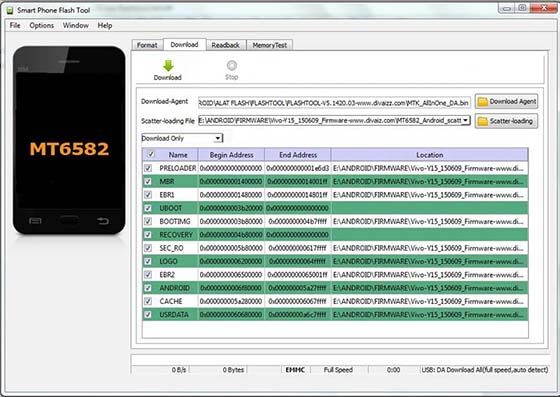This screenshot has width=560, height=397.
Task: Click the USRDATA location path cell
Action: [430, 315]
